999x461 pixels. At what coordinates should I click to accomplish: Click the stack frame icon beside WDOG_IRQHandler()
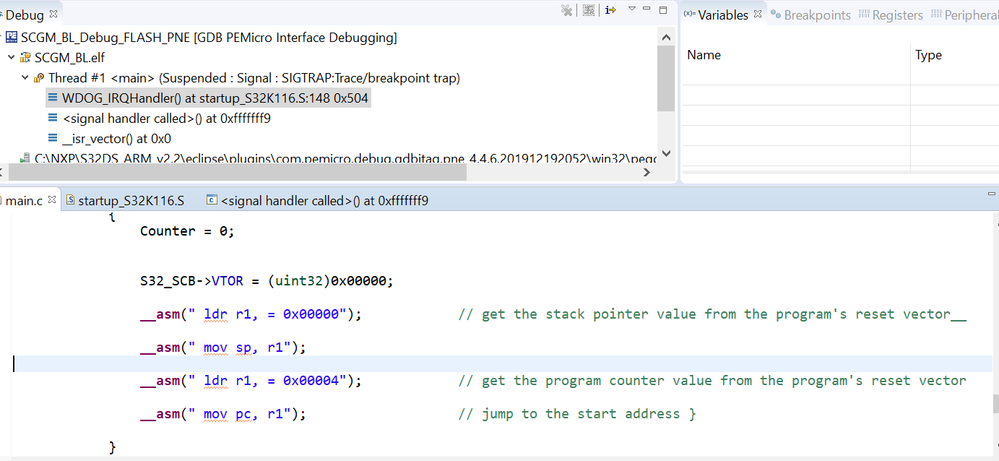click(53, 99)
